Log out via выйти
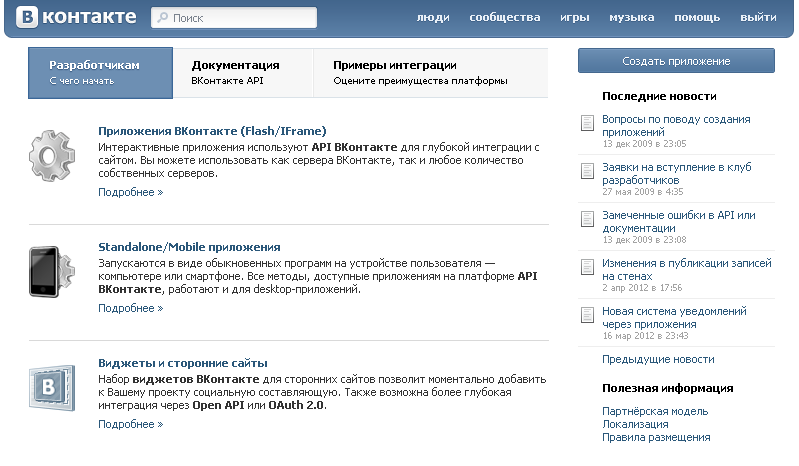Screen dimensions: 799x466 click(758, 17)
